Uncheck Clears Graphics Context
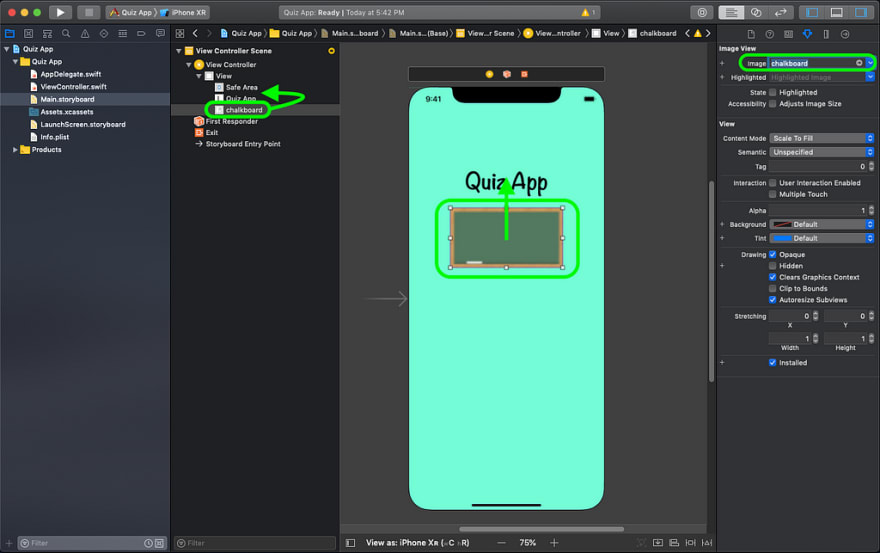Viewport: 880px width, 553px height. (773, 277)
